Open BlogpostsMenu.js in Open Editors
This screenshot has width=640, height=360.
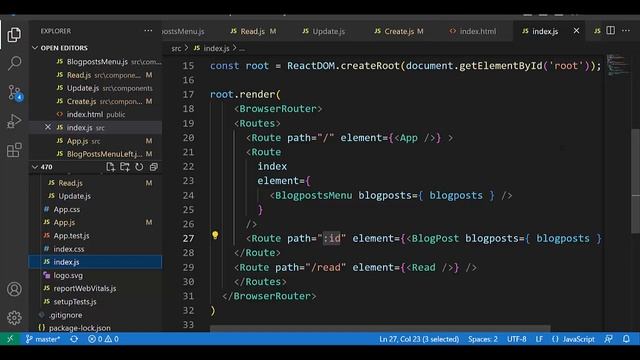click(x=96, y=62)
